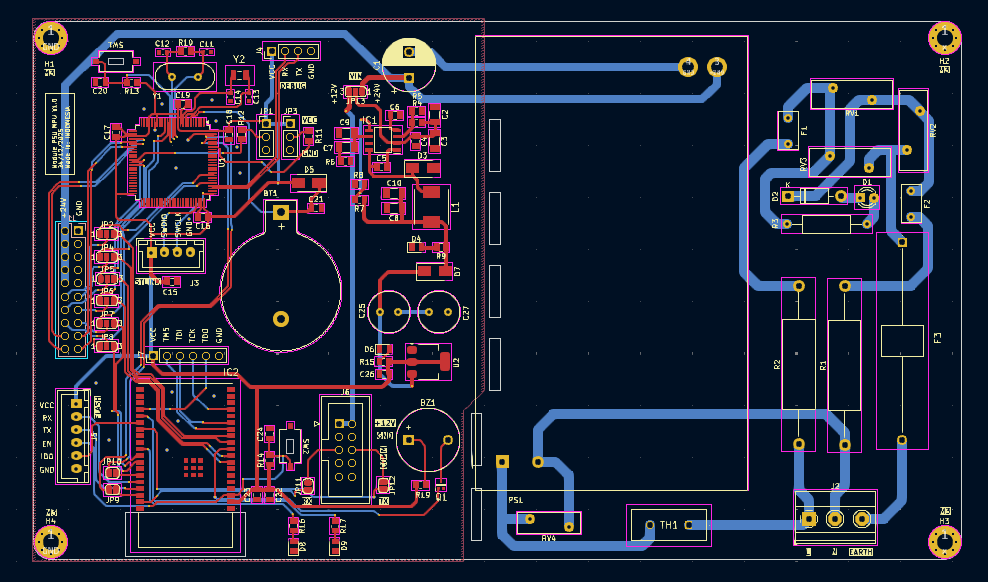Screen dimensions: 988x582
Task: Click the BT1 positive square pad
Action: pos(281,212)
